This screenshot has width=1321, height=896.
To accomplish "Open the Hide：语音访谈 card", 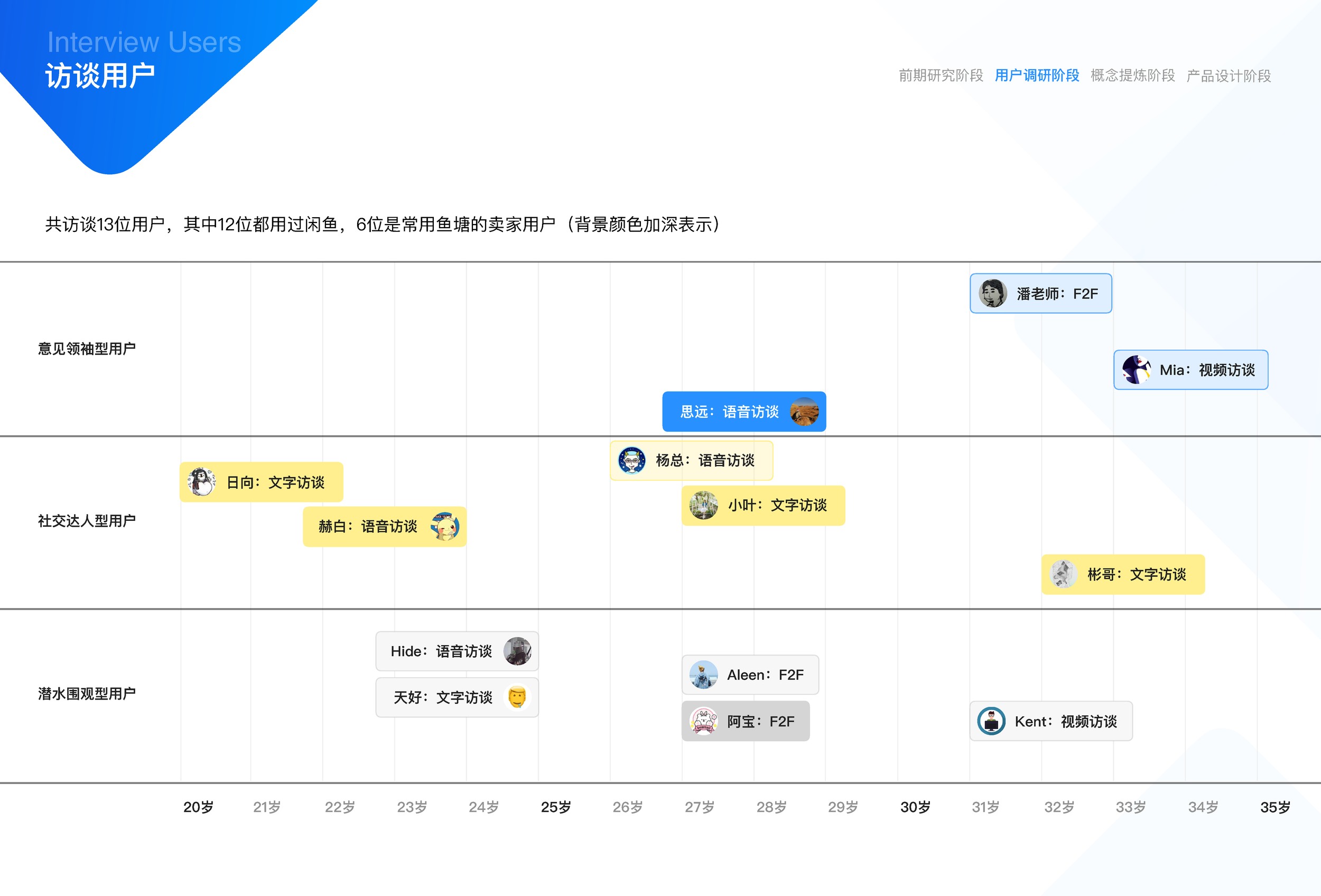I will 457,651.
